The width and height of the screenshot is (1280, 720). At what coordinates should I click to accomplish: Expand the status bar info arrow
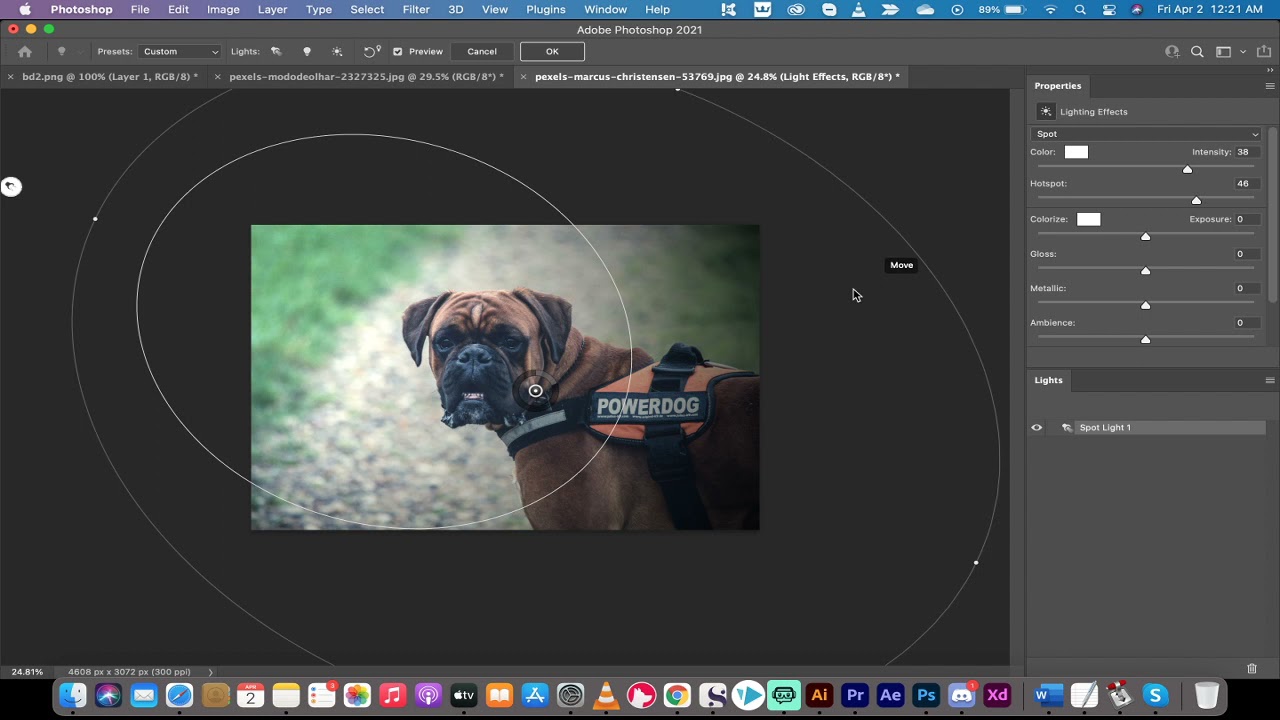tap(210, 672)
